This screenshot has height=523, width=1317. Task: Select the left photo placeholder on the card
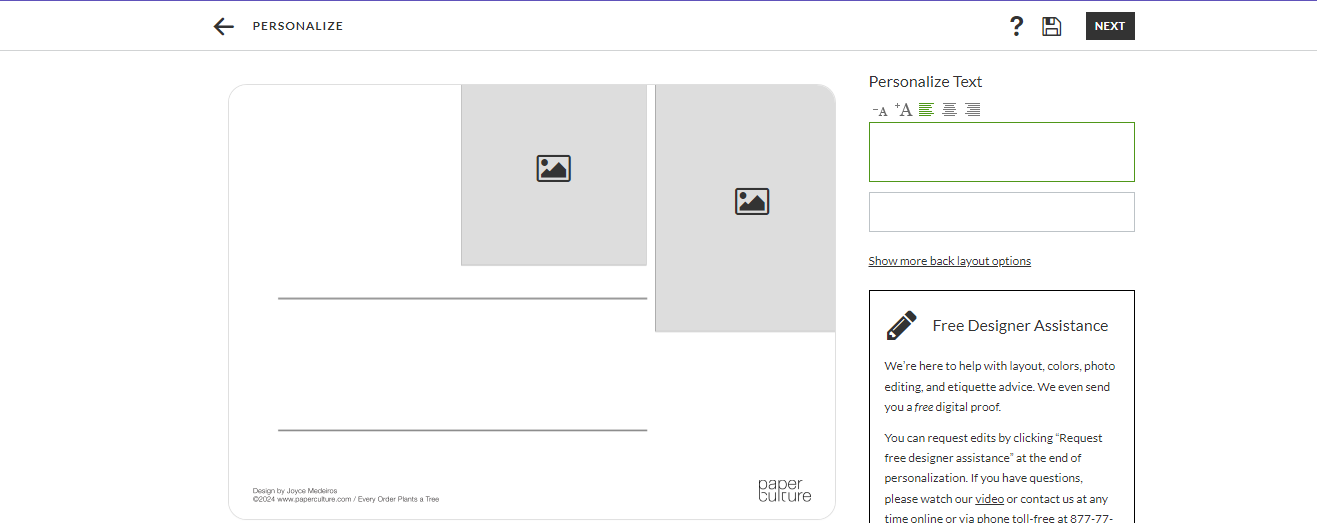[553, 174]
